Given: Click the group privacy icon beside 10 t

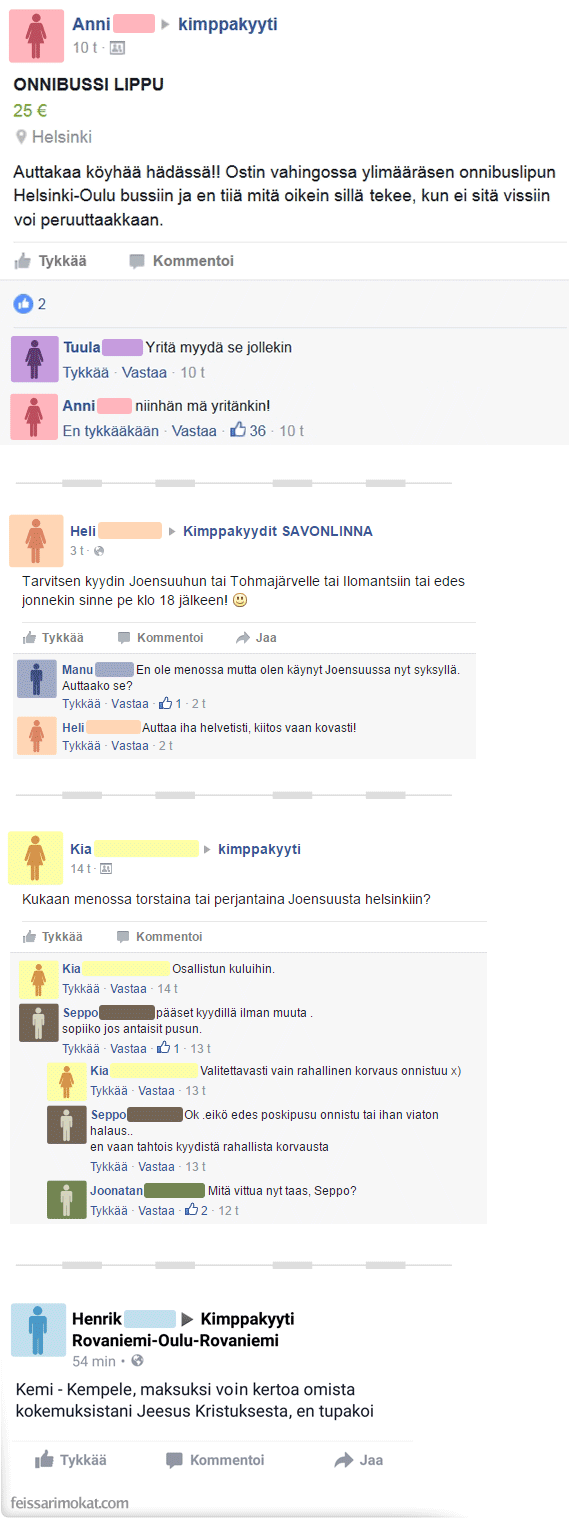Looking at the screenshot, I should click(117, 47).
